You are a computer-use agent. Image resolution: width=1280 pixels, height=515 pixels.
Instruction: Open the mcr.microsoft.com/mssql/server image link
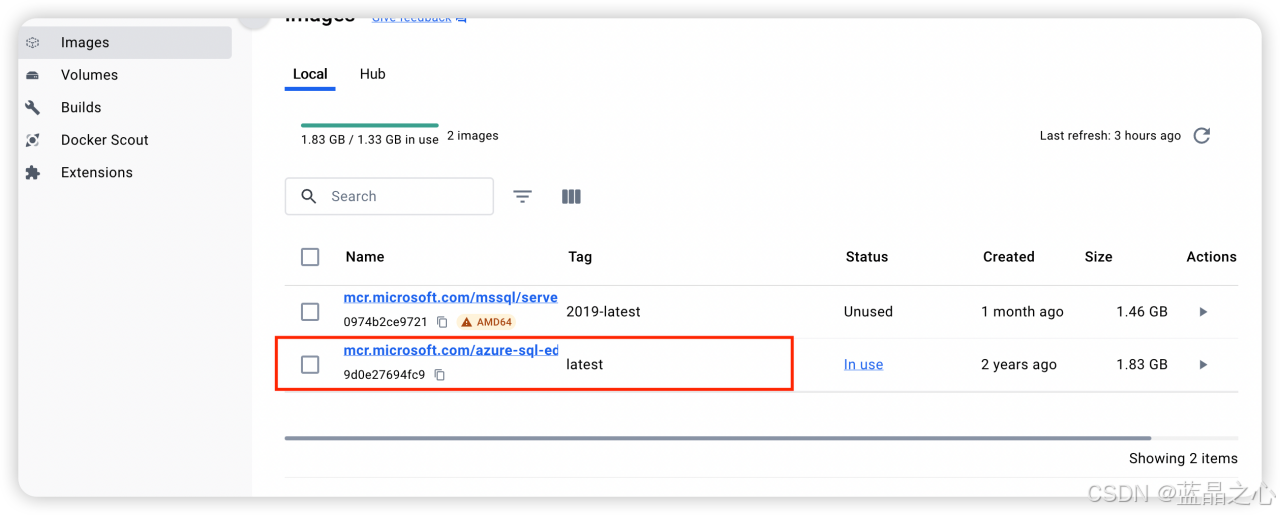point(450,297)
